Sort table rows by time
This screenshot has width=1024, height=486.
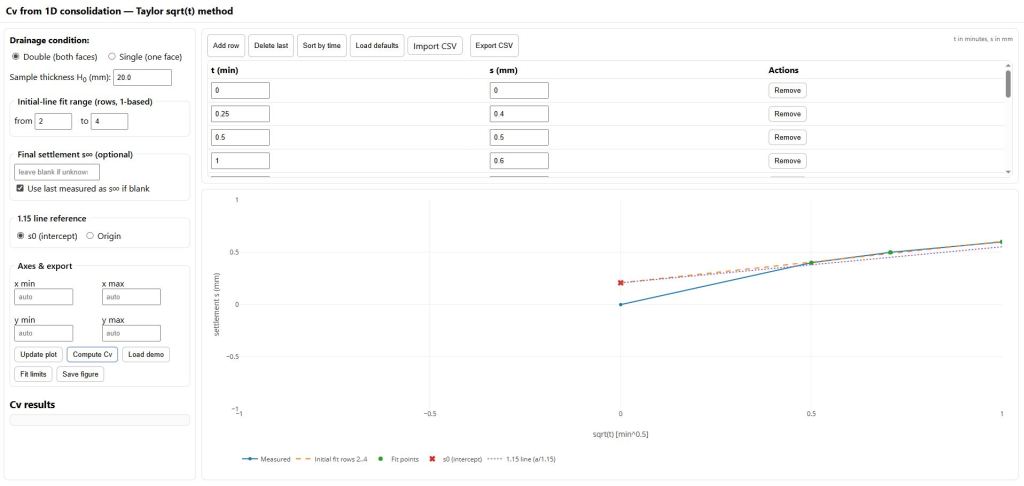pyautogui.click(x=321, y=46)
